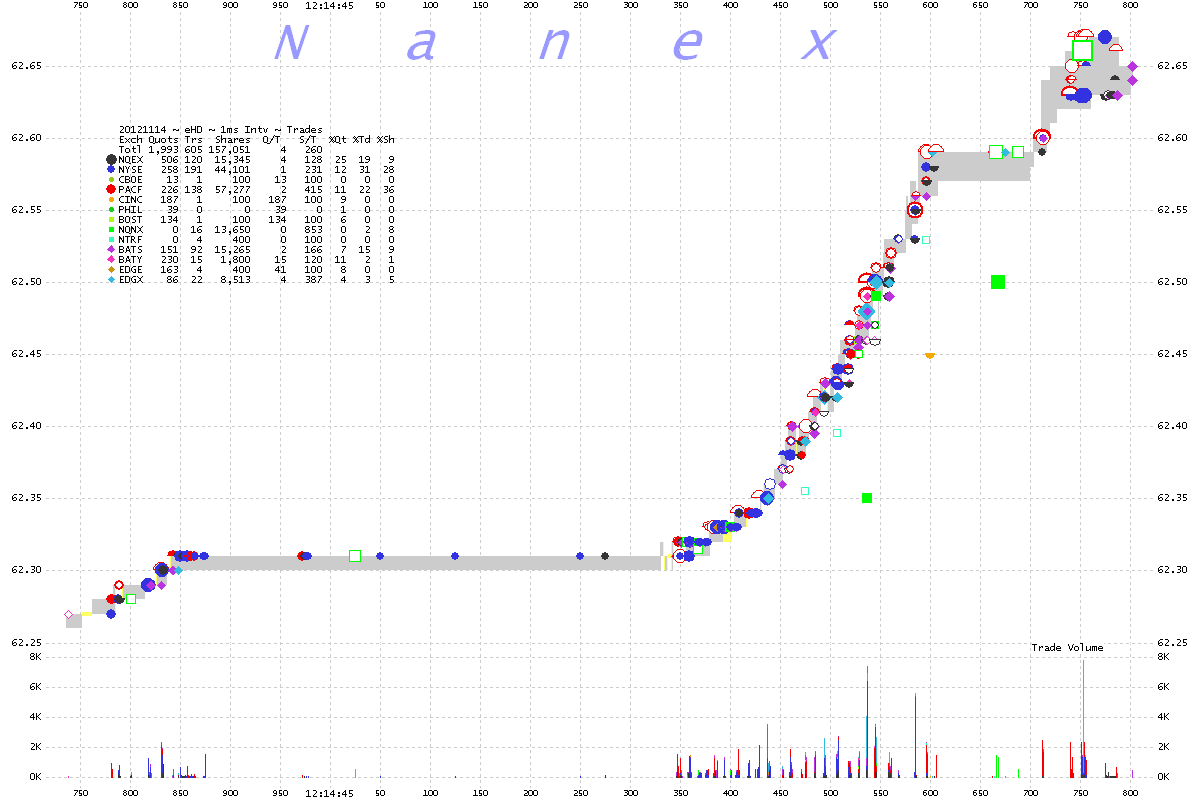Click the BATS purple diamond legend marker
Image resolution: width=1200 pixels, height=800 pixels.
[x=110, y=249]
